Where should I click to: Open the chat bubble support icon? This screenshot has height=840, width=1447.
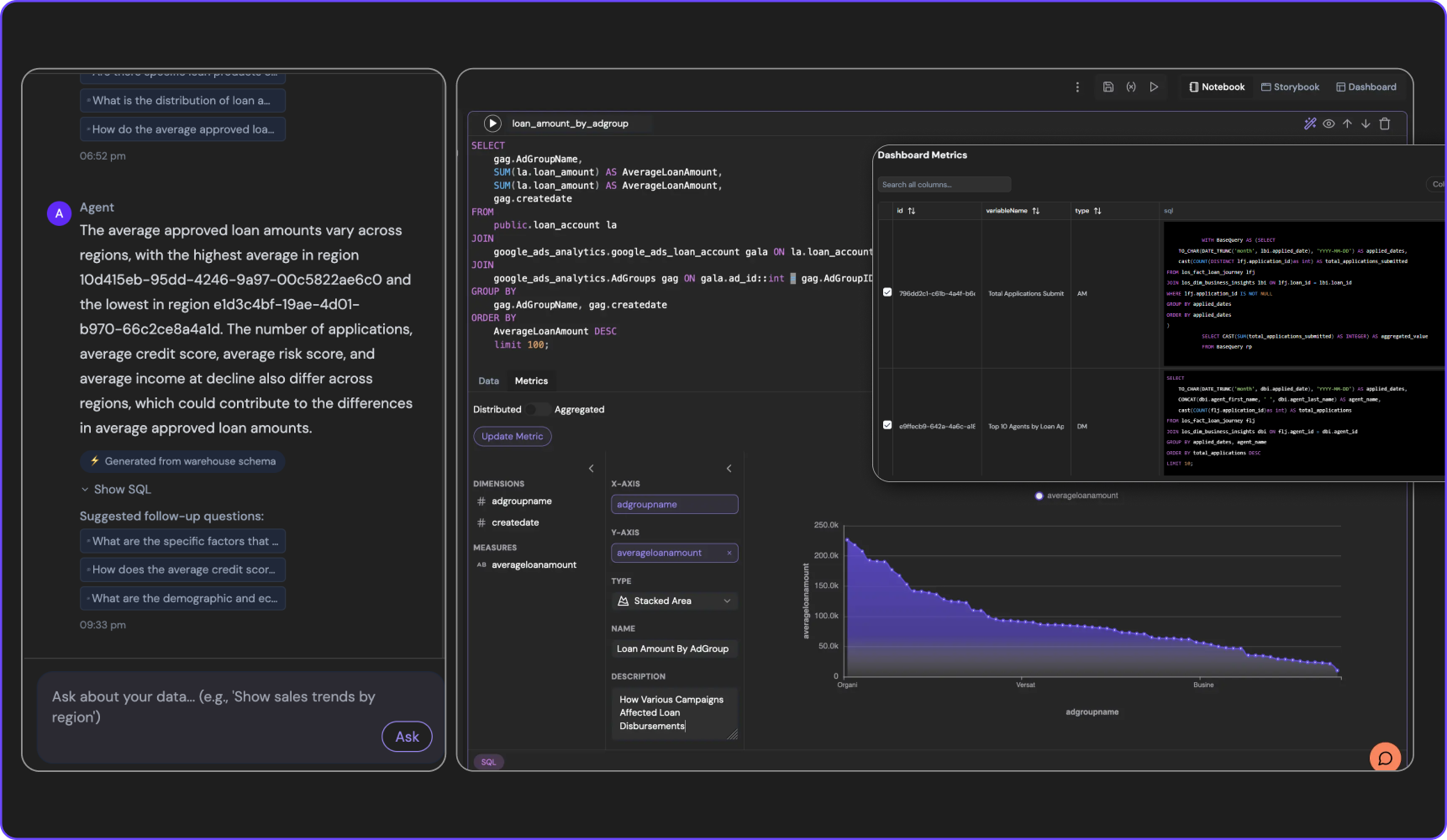tap(1385, 758)
